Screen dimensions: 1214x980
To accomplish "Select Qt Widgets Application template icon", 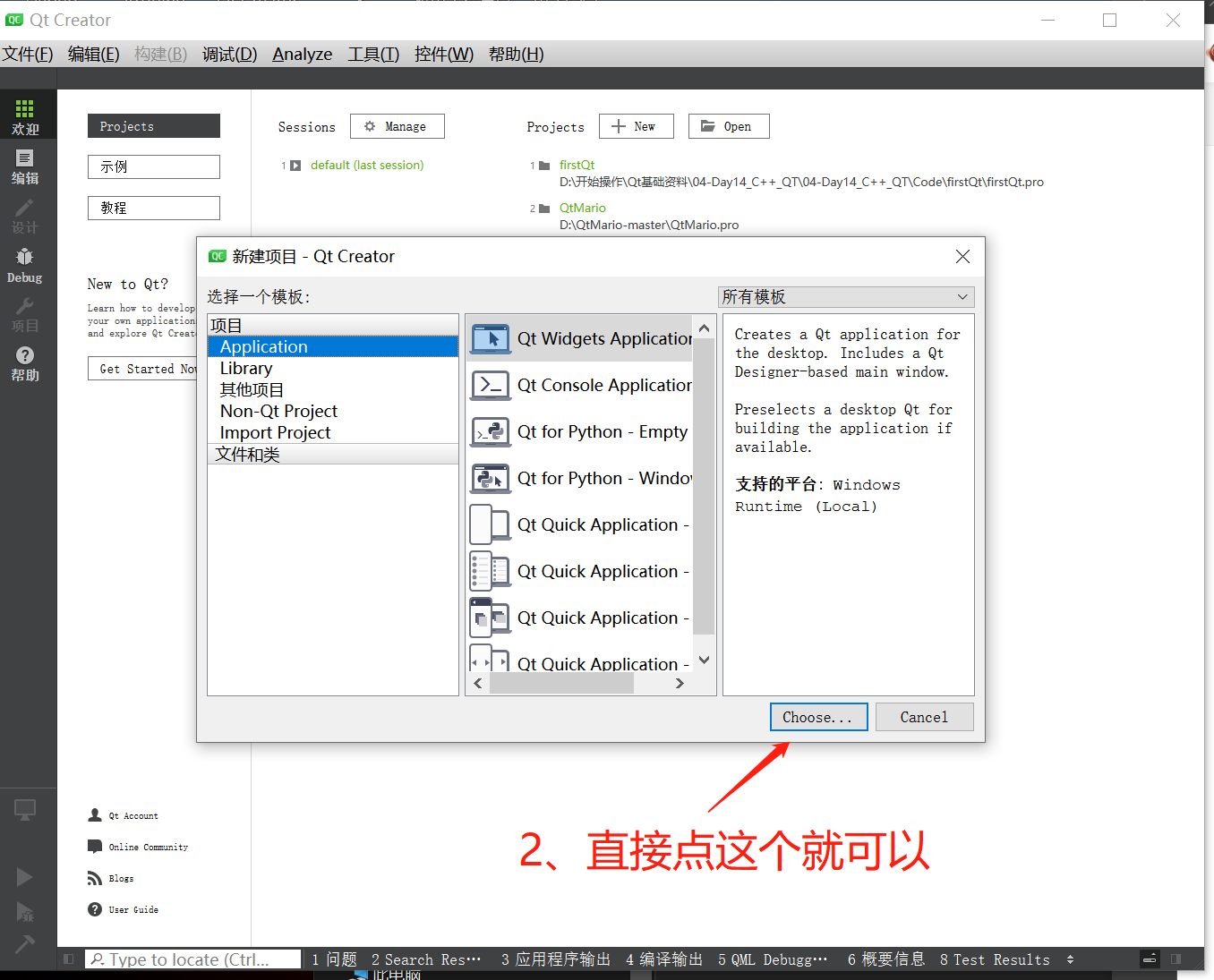I will (x=491, y=338).
